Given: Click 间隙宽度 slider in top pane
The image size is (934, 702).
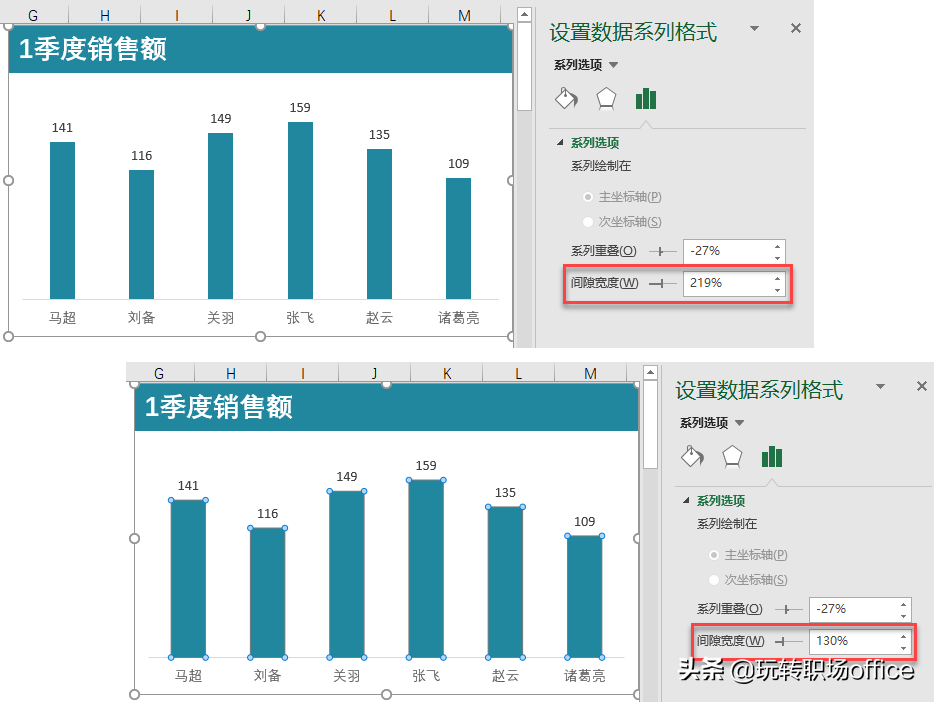Looking at the screenshot, I should [662, 283].
